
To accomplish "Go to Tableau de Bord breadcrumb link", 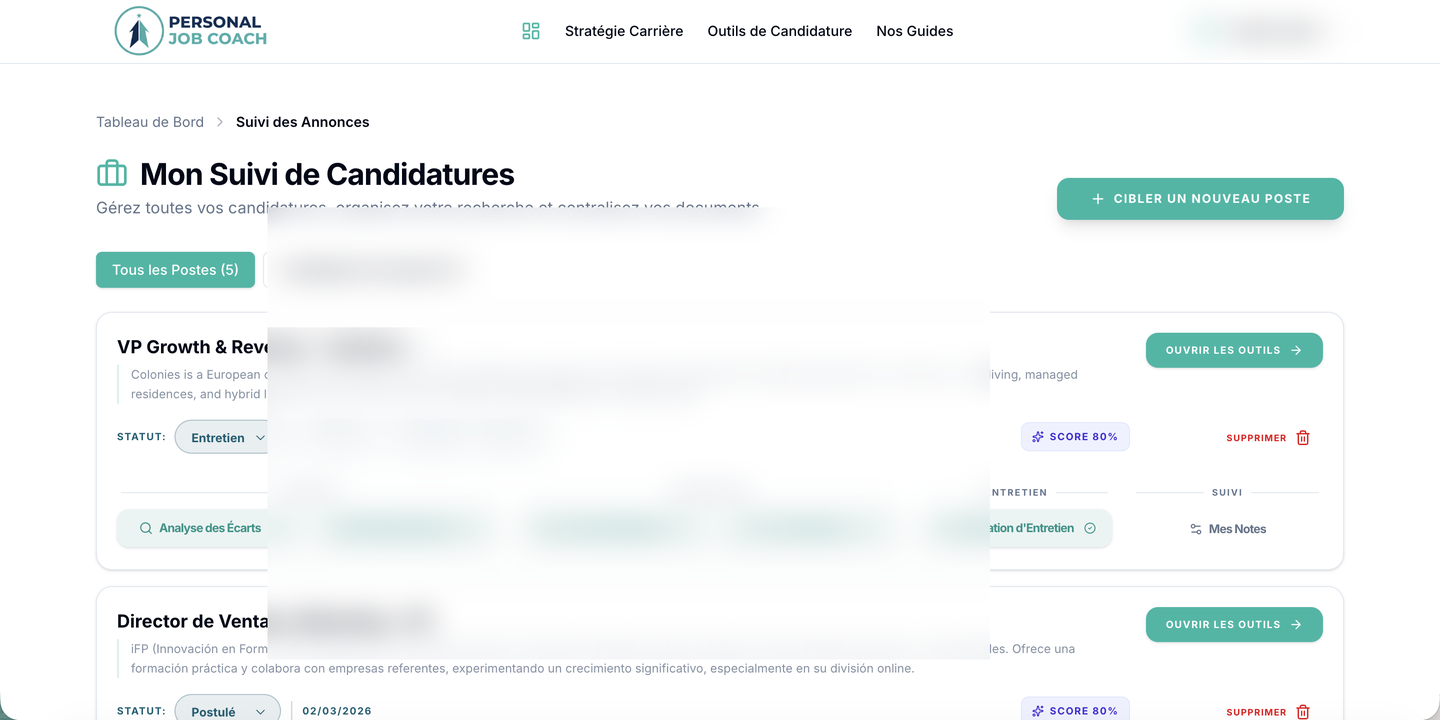I will pos(150,122).
